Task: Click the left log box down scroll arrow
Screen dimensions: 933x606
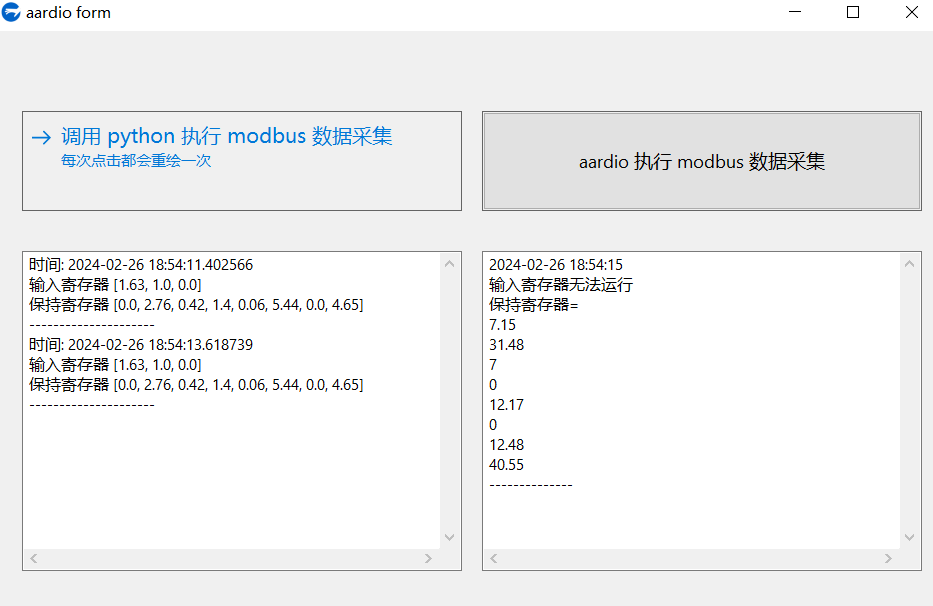Action: point(449,537)
